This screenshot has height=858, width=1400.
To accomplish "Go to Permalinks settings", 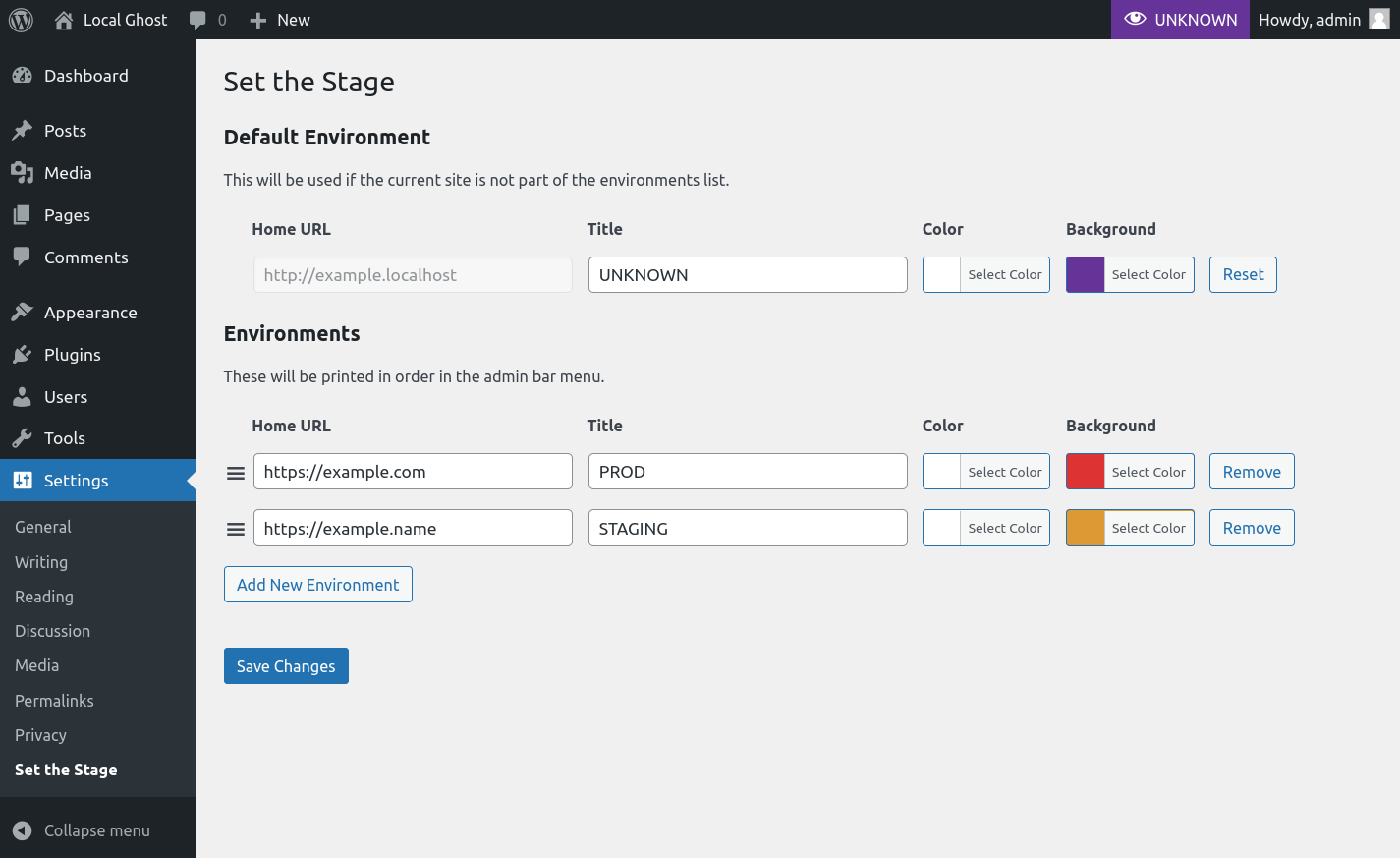I will [54, 701].
